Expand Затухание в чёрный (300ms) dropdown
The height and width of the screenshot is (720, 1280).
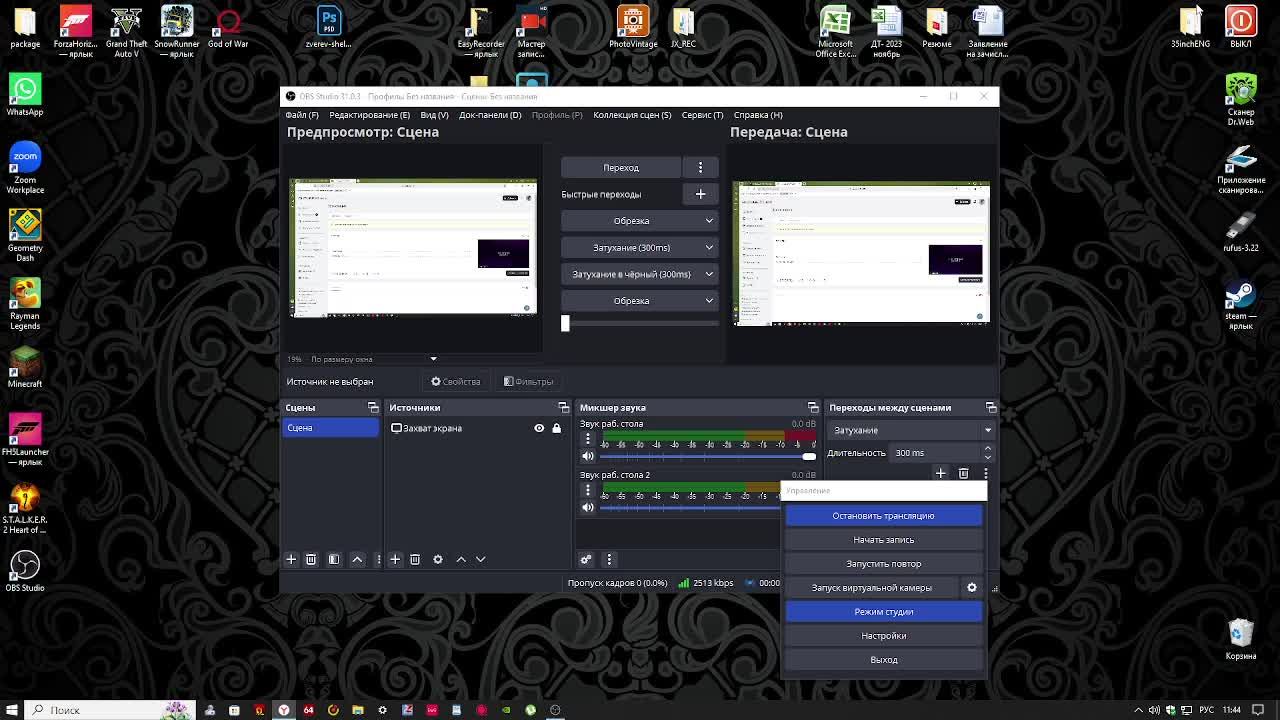[x=709, y=274]
